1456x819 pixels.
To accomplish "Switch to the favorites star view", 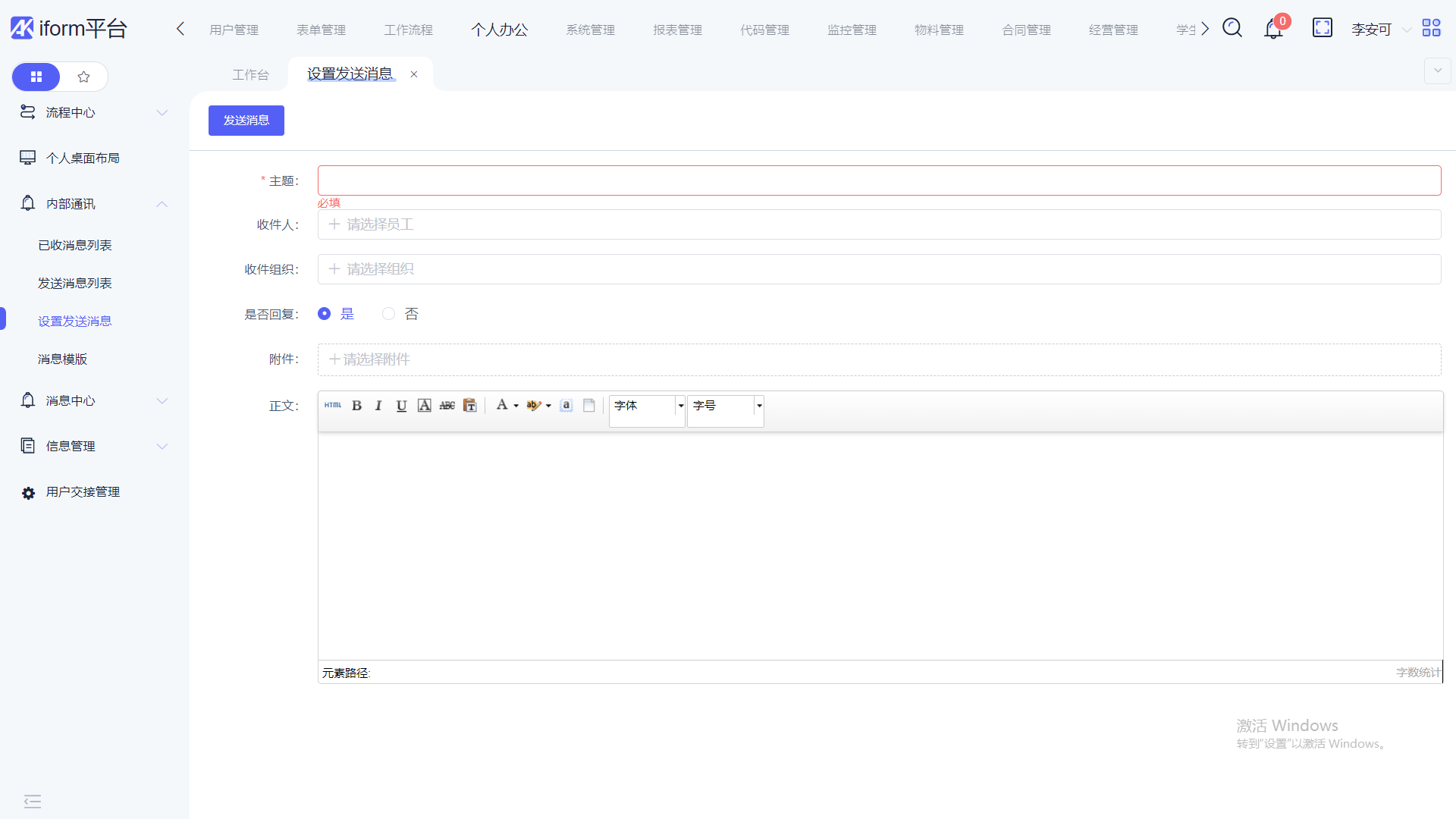I will pyautogui.click(x=84, y=77).
